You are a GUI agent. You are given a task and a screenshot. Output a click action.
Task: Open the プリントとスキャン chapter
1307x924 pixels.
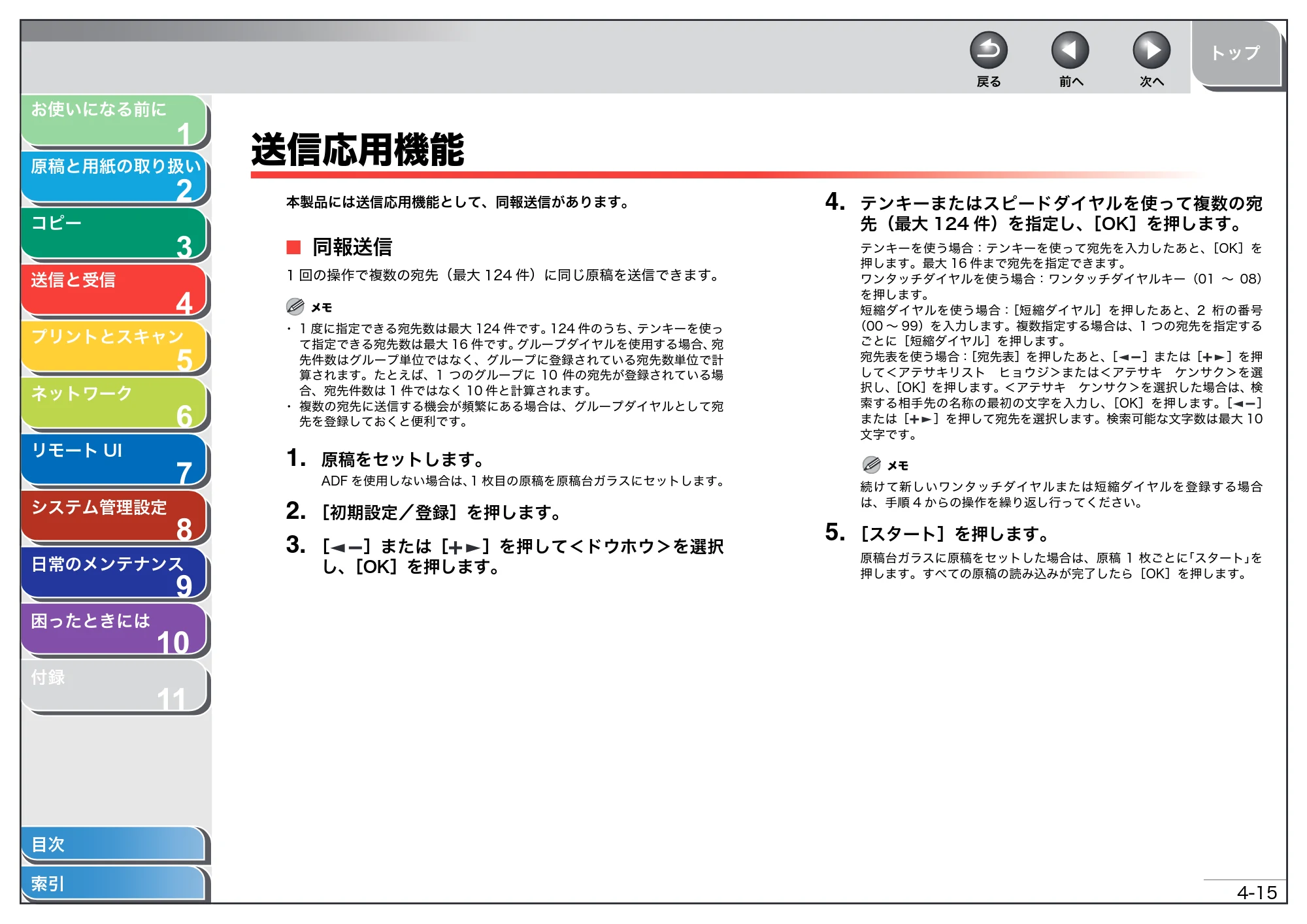coord(114,347)
